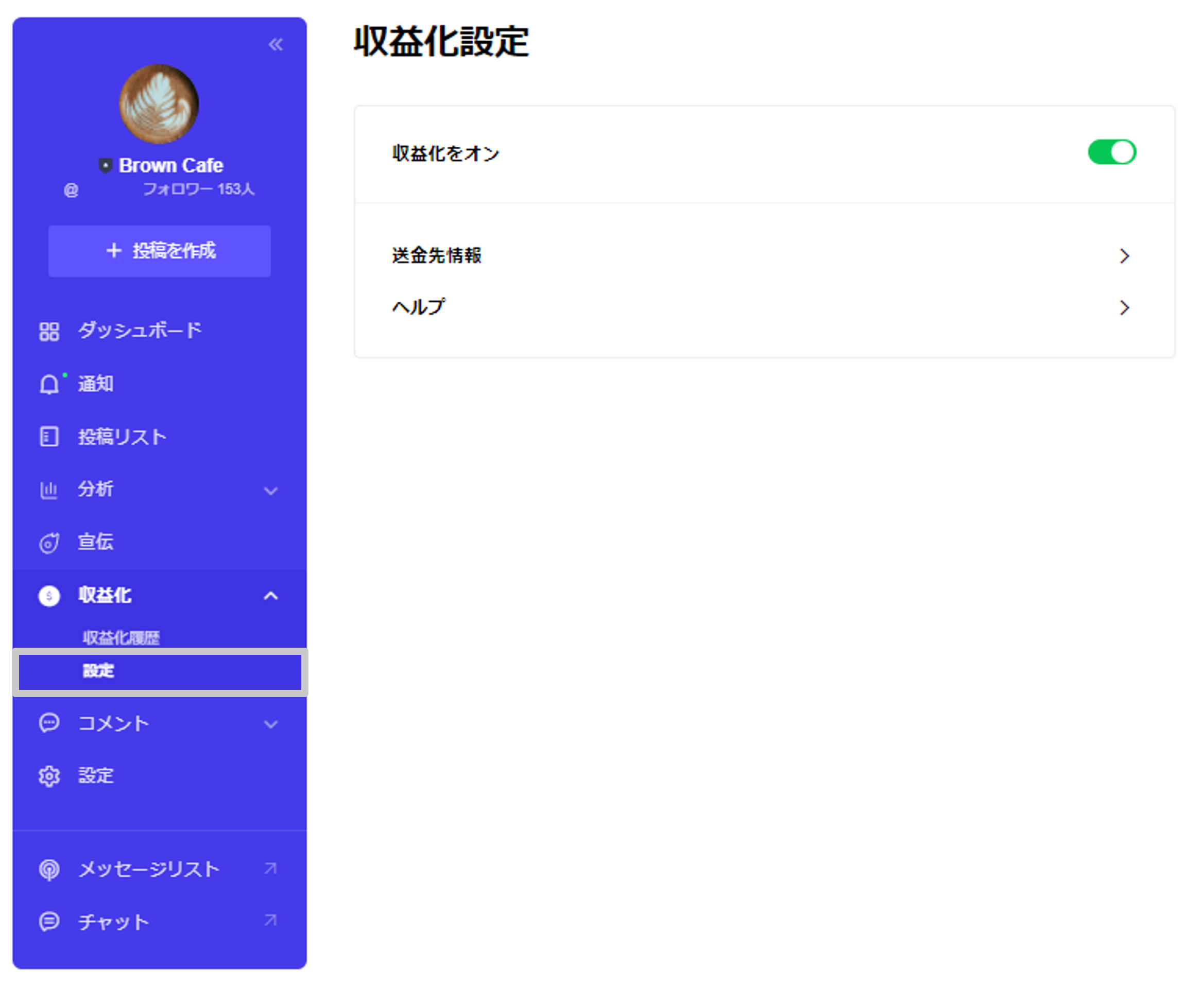Click the dashboard grid icon
Viewport: 1204px width, 988px height.
coord(49,331)
